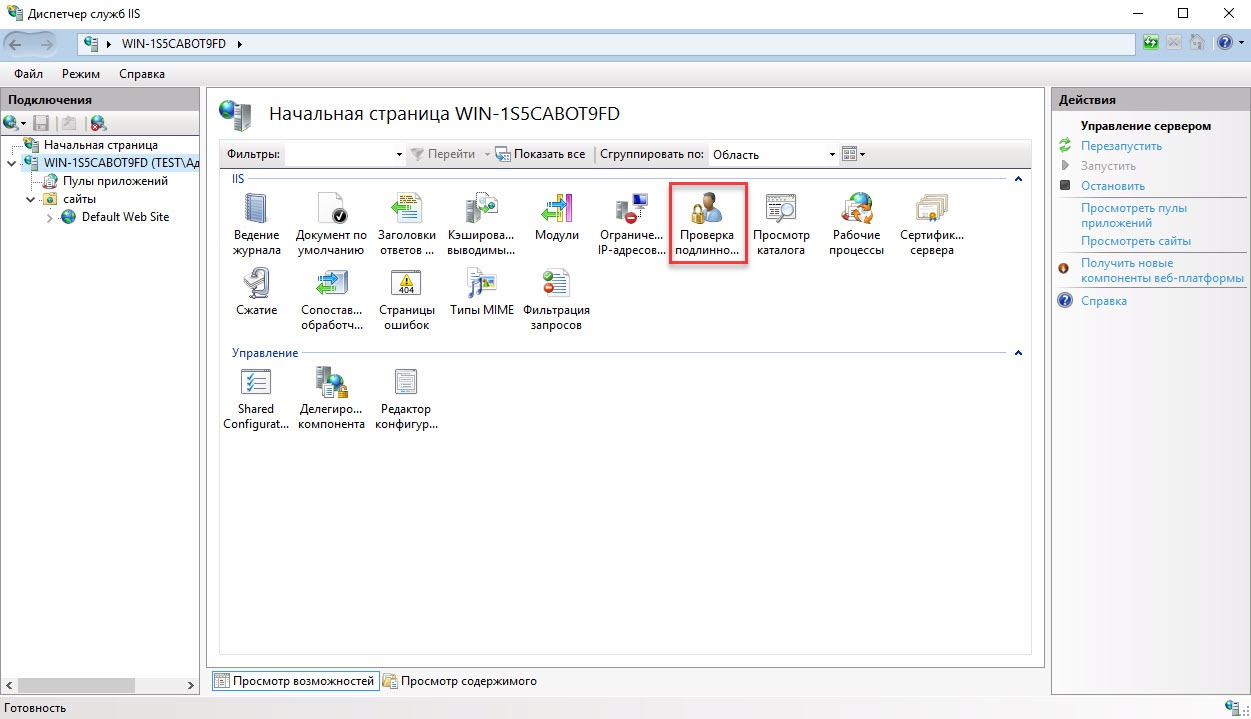This screenshot has height=719, width=1251.
Task: Open the Справка menu
Action: pyautogui.click(x=142, y=74)
